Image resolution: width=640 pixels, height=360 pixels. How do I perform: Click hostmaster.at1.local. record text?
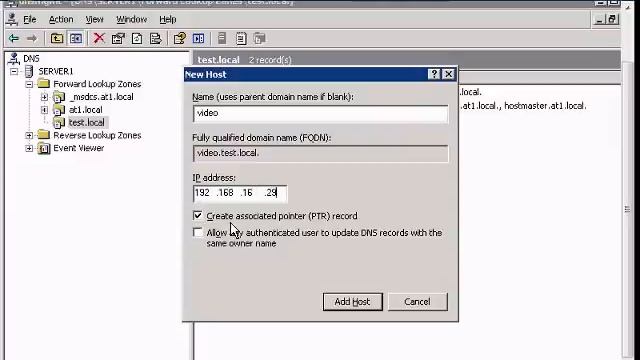545,106
